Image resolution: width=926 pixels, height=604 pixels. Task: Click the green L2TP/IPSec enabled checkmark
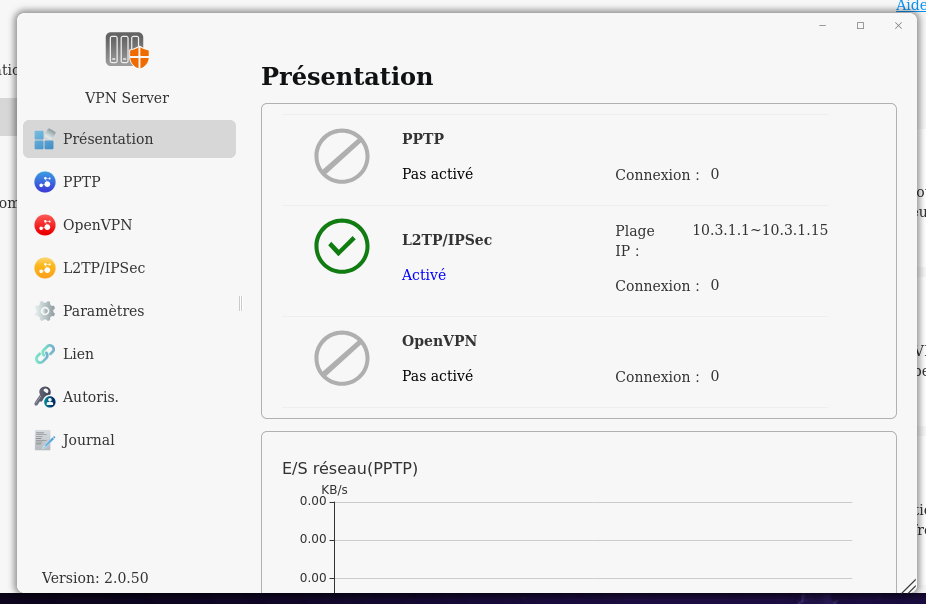pos(342,246)
